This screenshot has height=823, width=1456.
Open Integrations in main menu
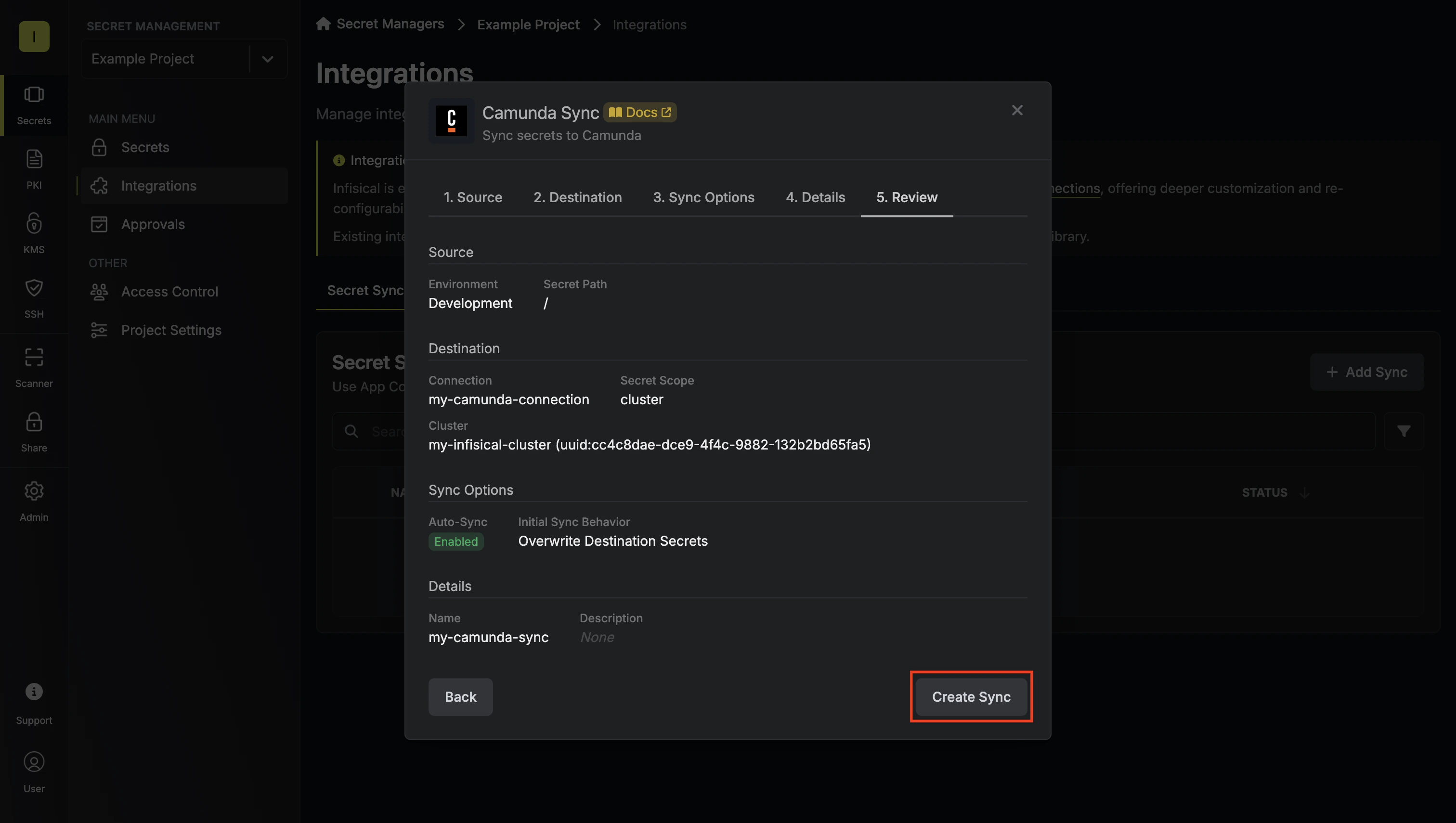point(184,185)
